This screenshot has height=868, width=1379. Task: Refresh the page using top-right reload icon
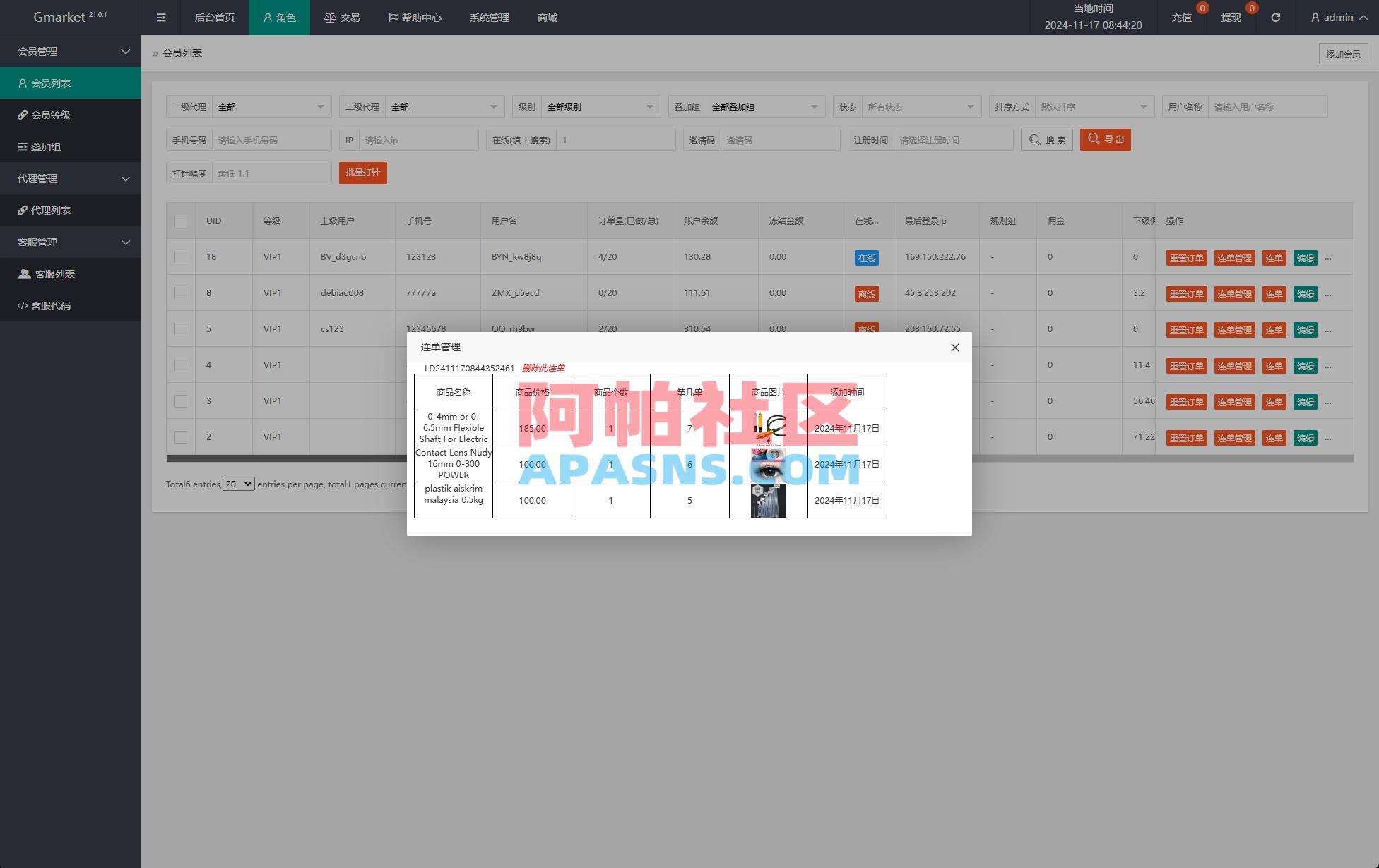pos(1275,18)
